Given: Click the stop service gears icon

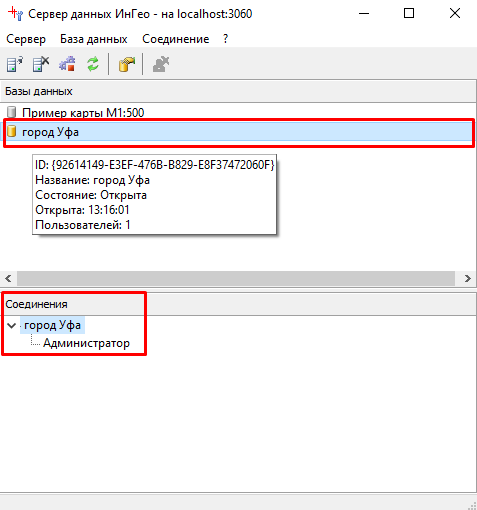Looking at the screenshot, I should pos(67,64).
